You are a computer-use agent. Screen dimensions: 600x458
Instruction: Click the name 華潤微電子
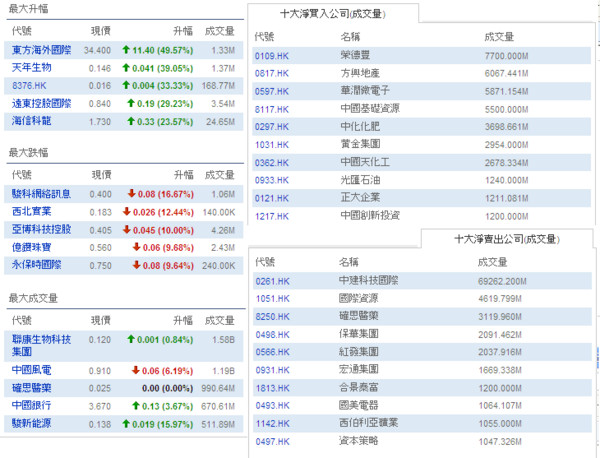[365, 91]
